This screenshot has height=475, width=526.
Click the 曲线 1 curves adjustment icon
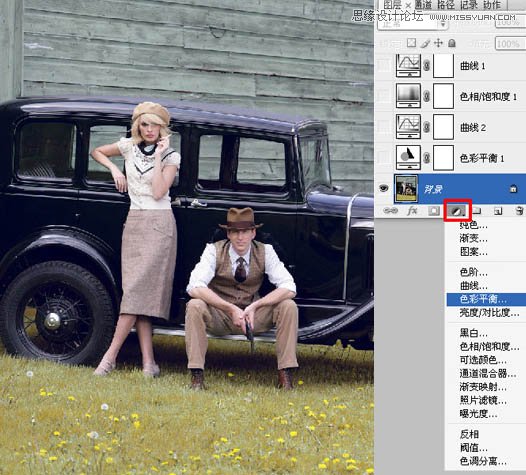click(x=408, y=65)
